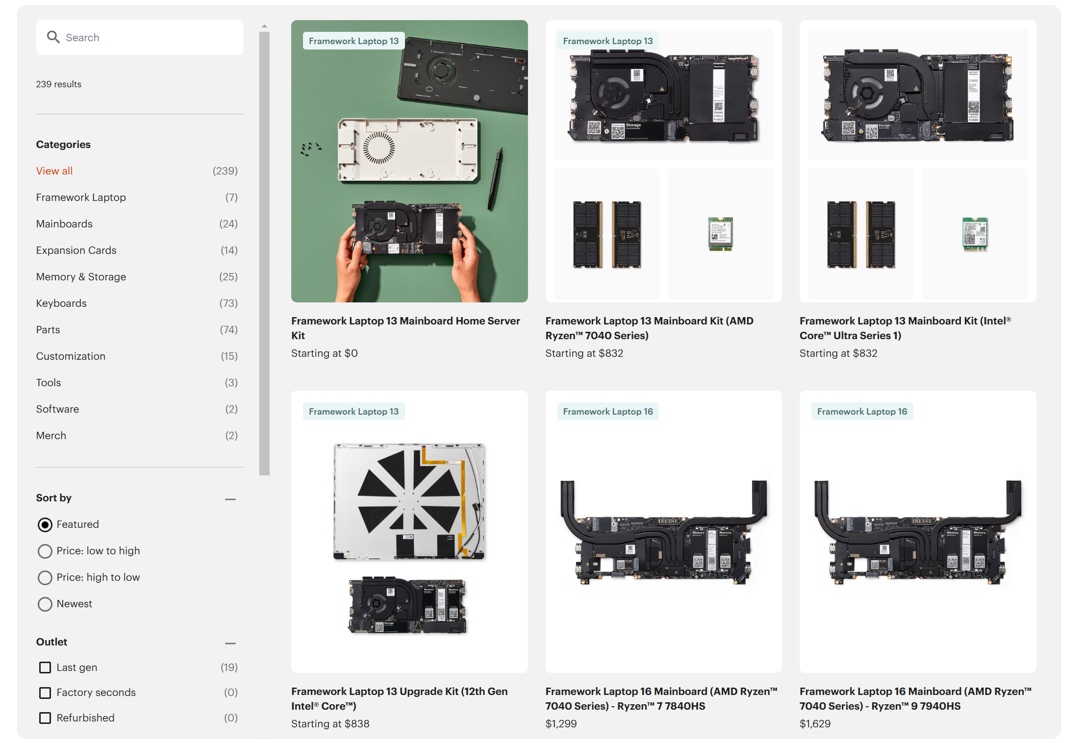This screenshot has width=1080, height=743.
Task: Open the Merch category
Action: (51, 436)
